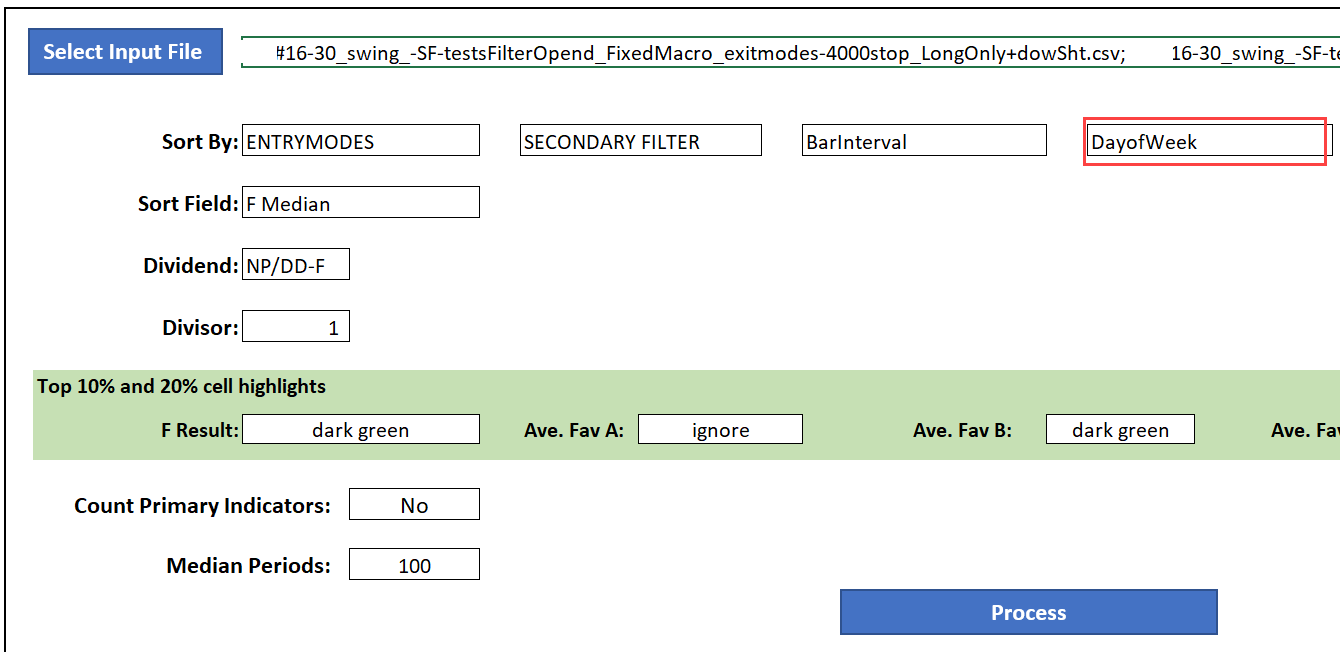The height and width of the screenshot is (652, 1340).
Task: Click the Select Input File button
Action: point(123,52)
